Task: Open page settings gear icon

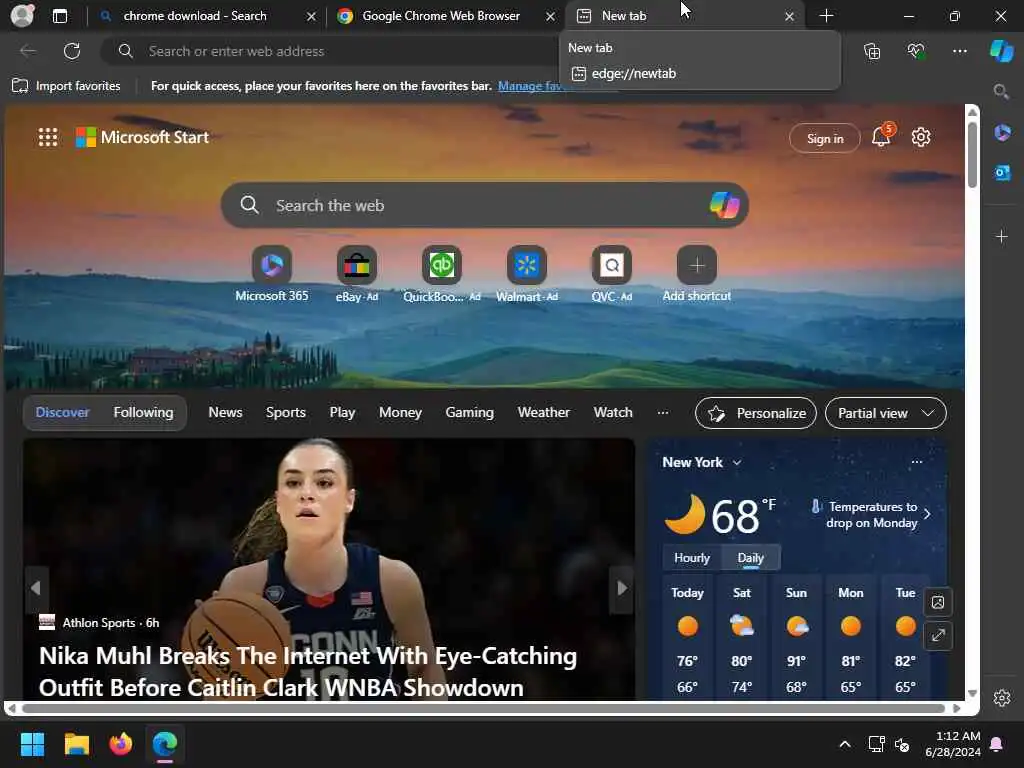Action: pyautogui.click(x=921, y=137)
